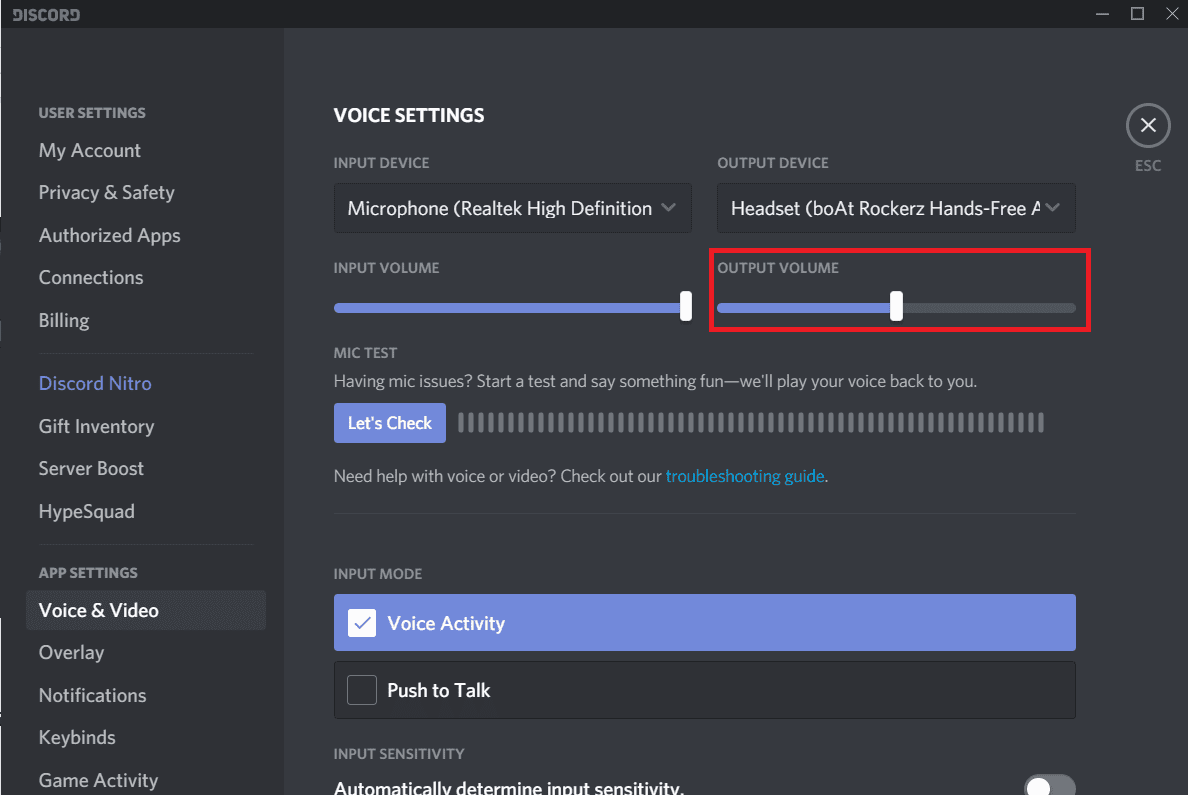The width and height of the screenshot is (1188, 795).
Task: Click the Output Volume slider handle
Action: click(896, 306)
